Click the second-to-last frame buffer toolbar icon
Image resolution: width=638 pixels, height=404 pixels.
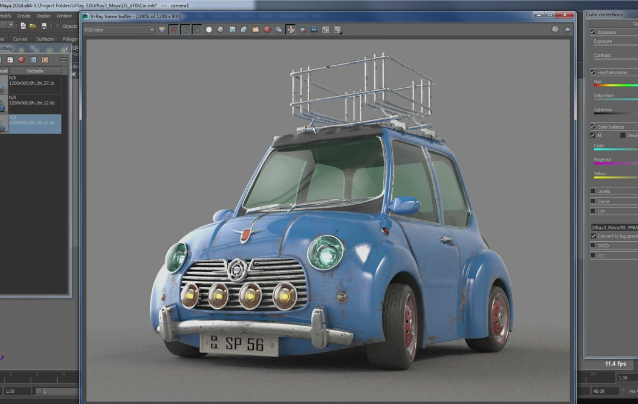coord(326,30)
